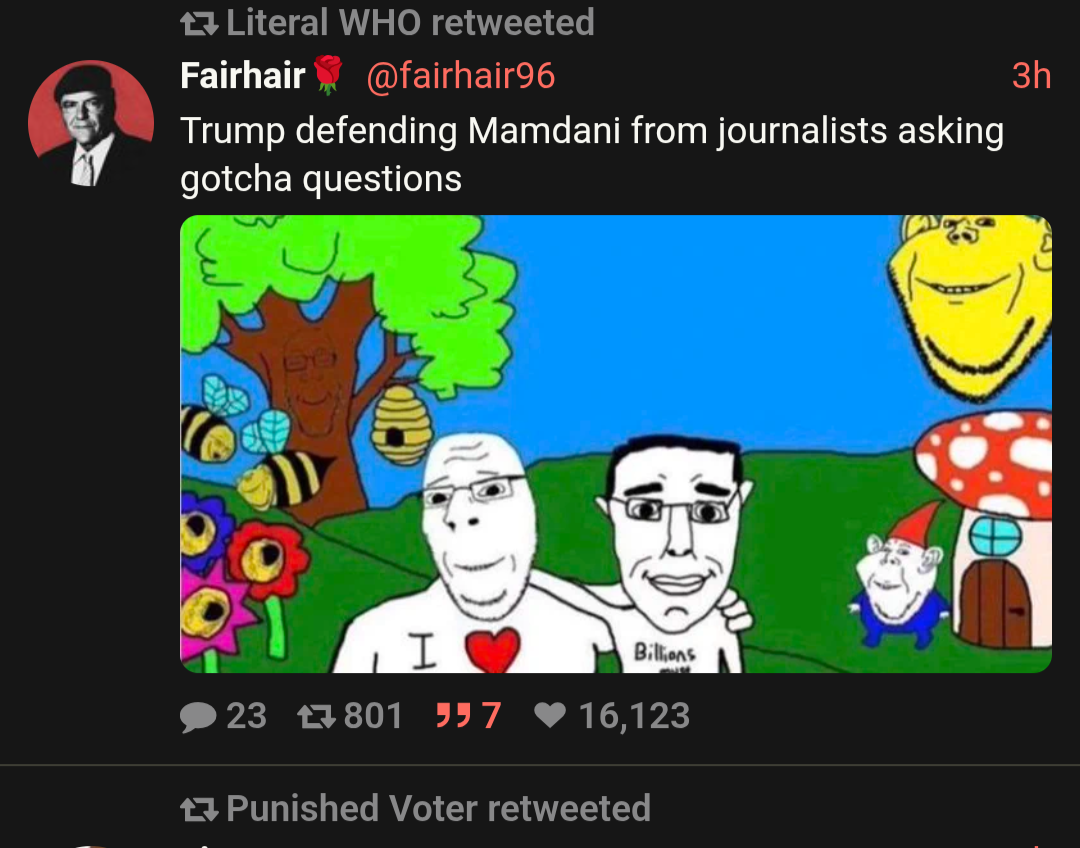
Task: Click the reply speech bubble icon
Action: pos(198,716)
